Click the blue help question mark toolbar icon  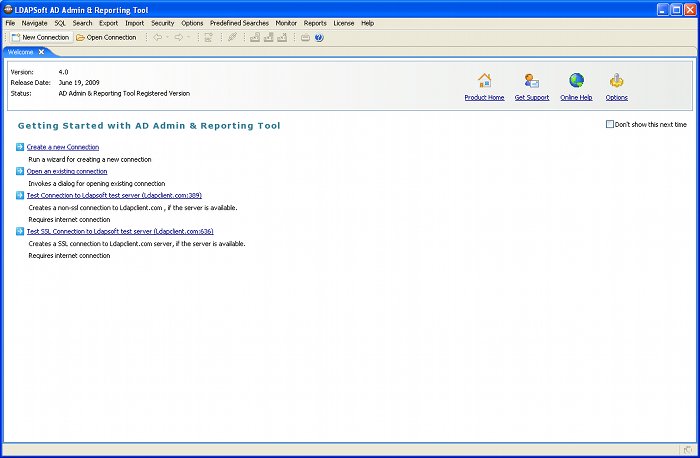coord(319,37)
